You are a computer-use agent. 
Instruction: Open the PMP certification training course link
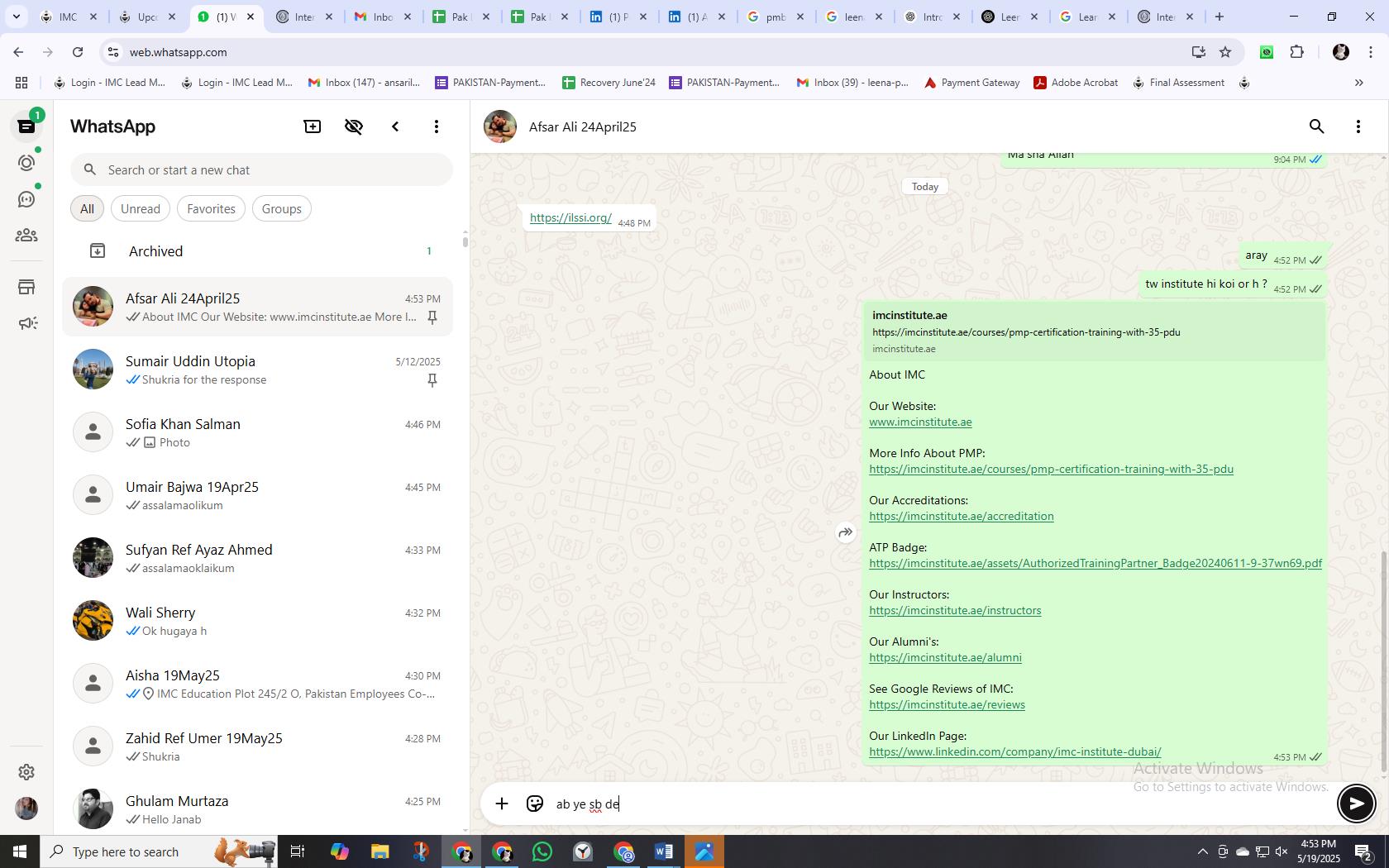pos(1051,469)
